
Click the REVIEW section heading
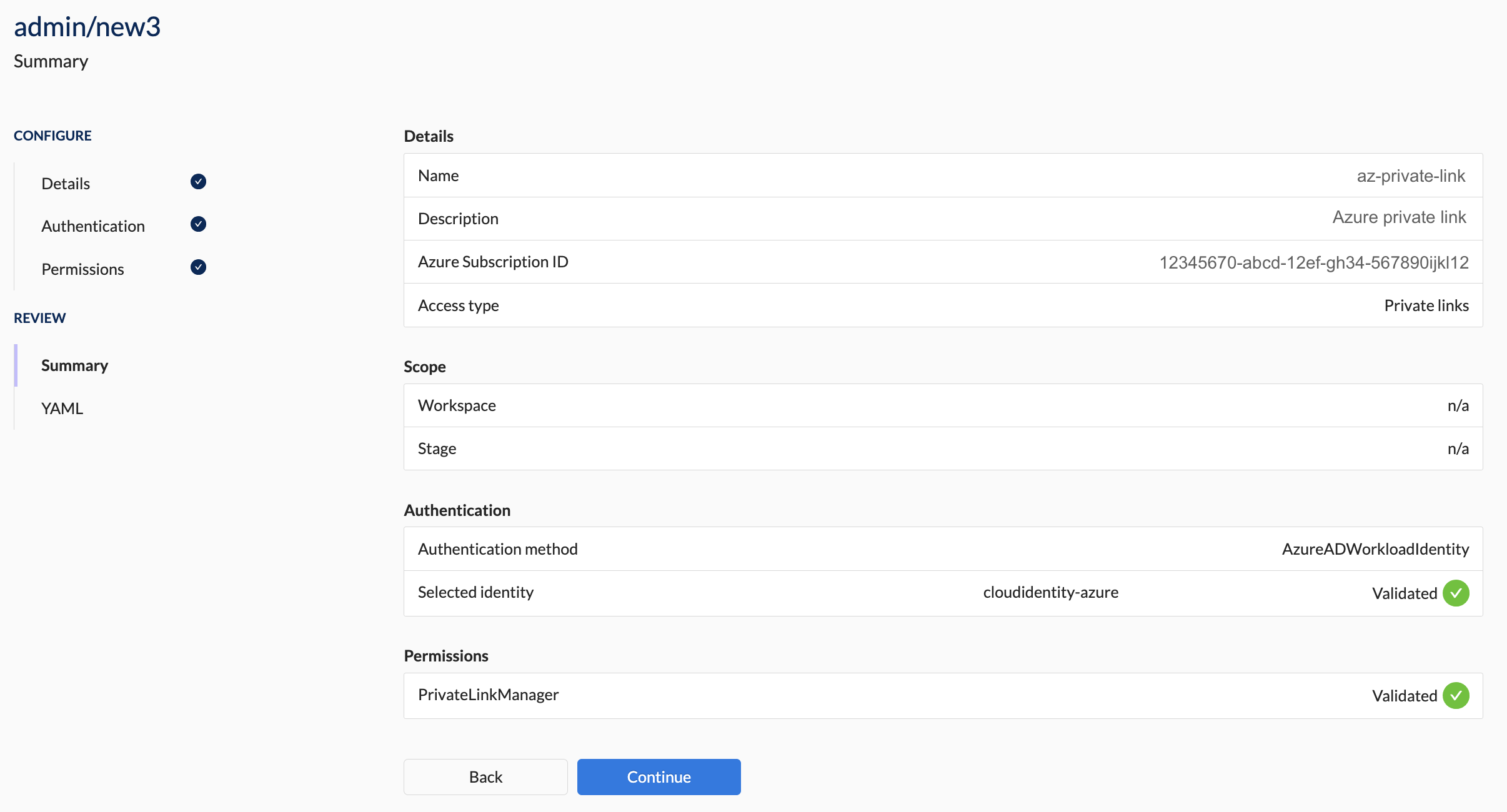(x=39, y=318)
